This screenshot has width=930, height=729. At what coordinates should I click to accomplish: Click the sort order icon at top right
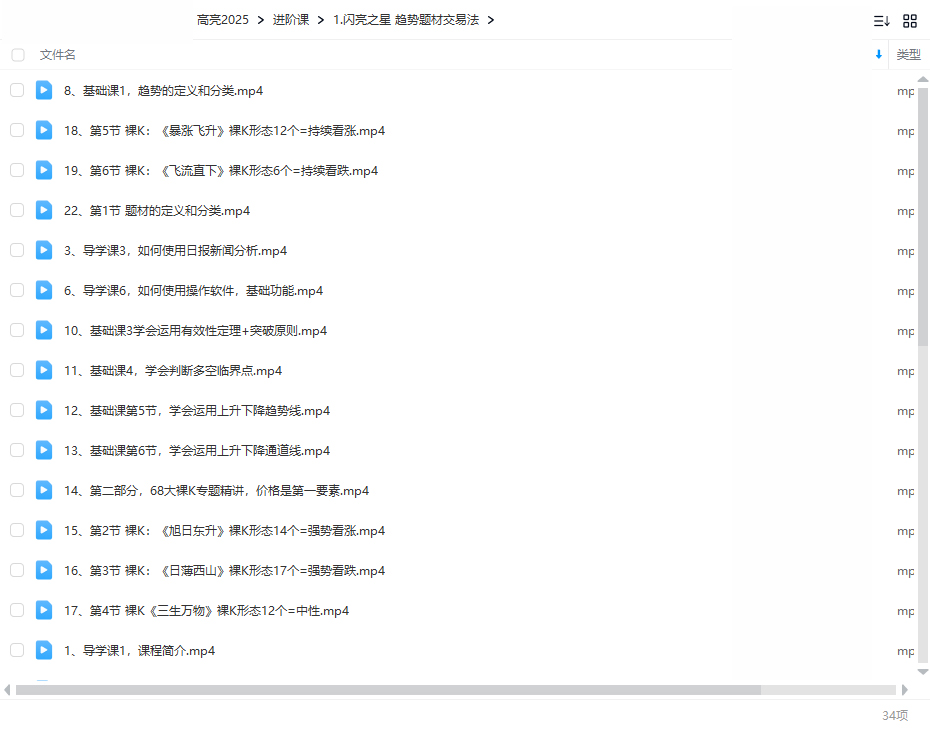tap(881, 21)
